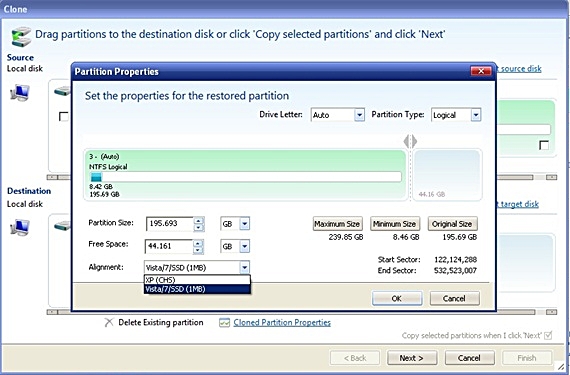This screenshot has height=375, width=570.
Task: Open the Partition Size unit dropdown
Action: pos(245,224)
